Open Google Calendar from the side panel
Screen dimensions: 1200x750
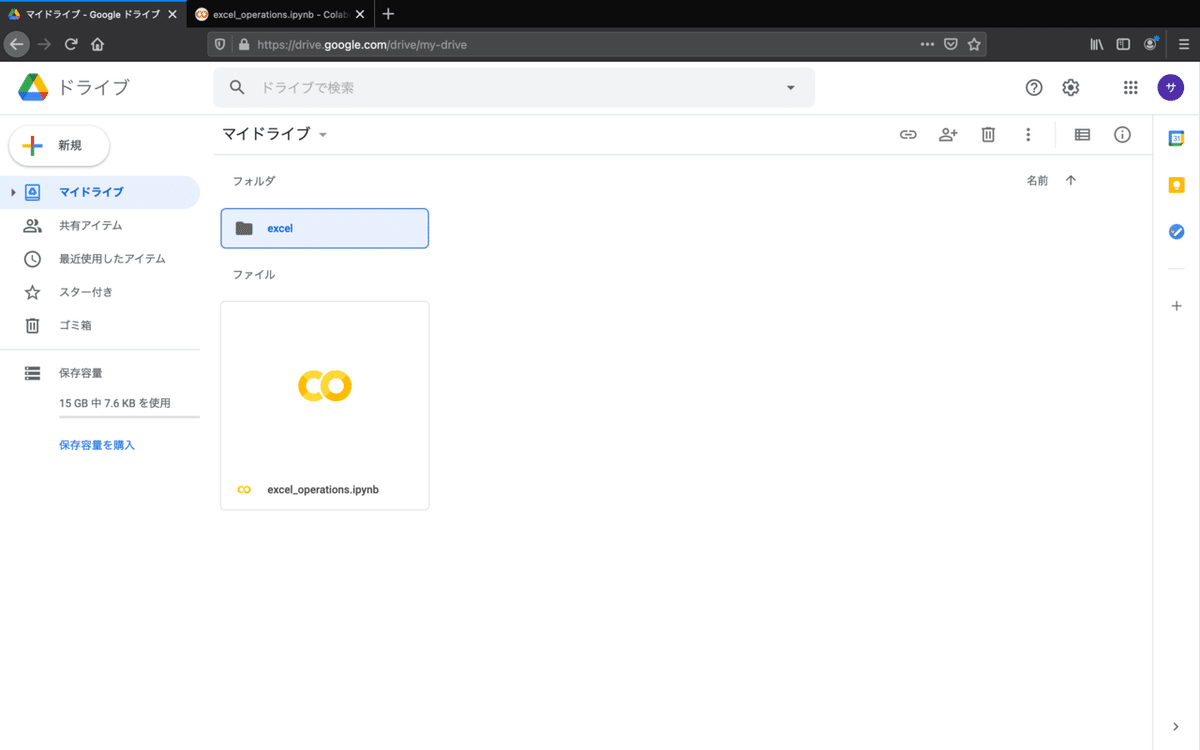1176,136
